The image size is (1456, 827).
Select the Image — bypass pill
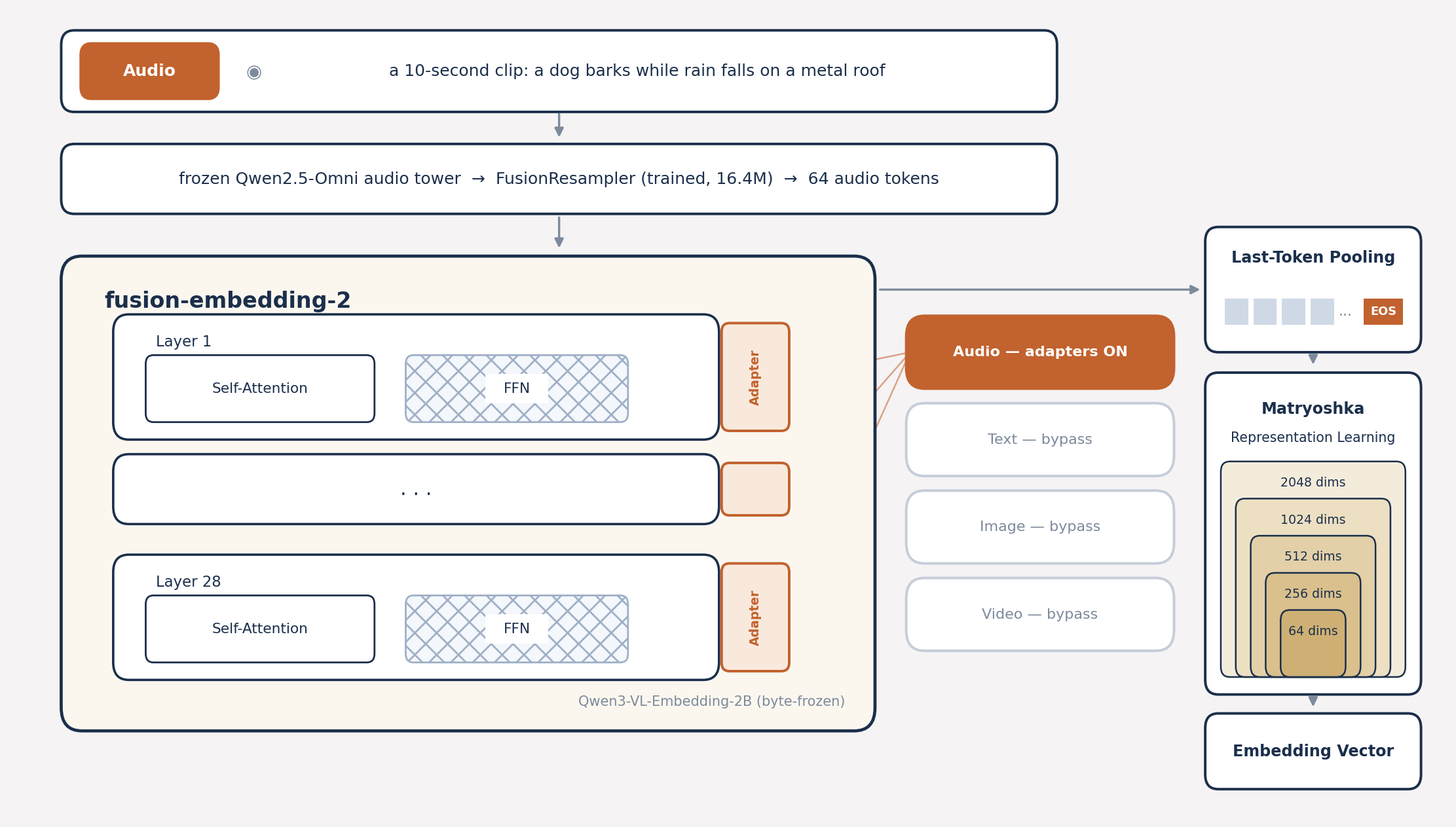[1040, 526]
